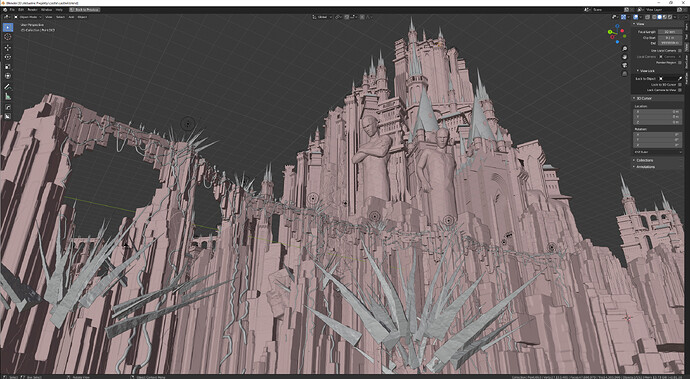690x379 pixels.
Task: Select the Rotate tool
Action: click(x=7, y=57)
